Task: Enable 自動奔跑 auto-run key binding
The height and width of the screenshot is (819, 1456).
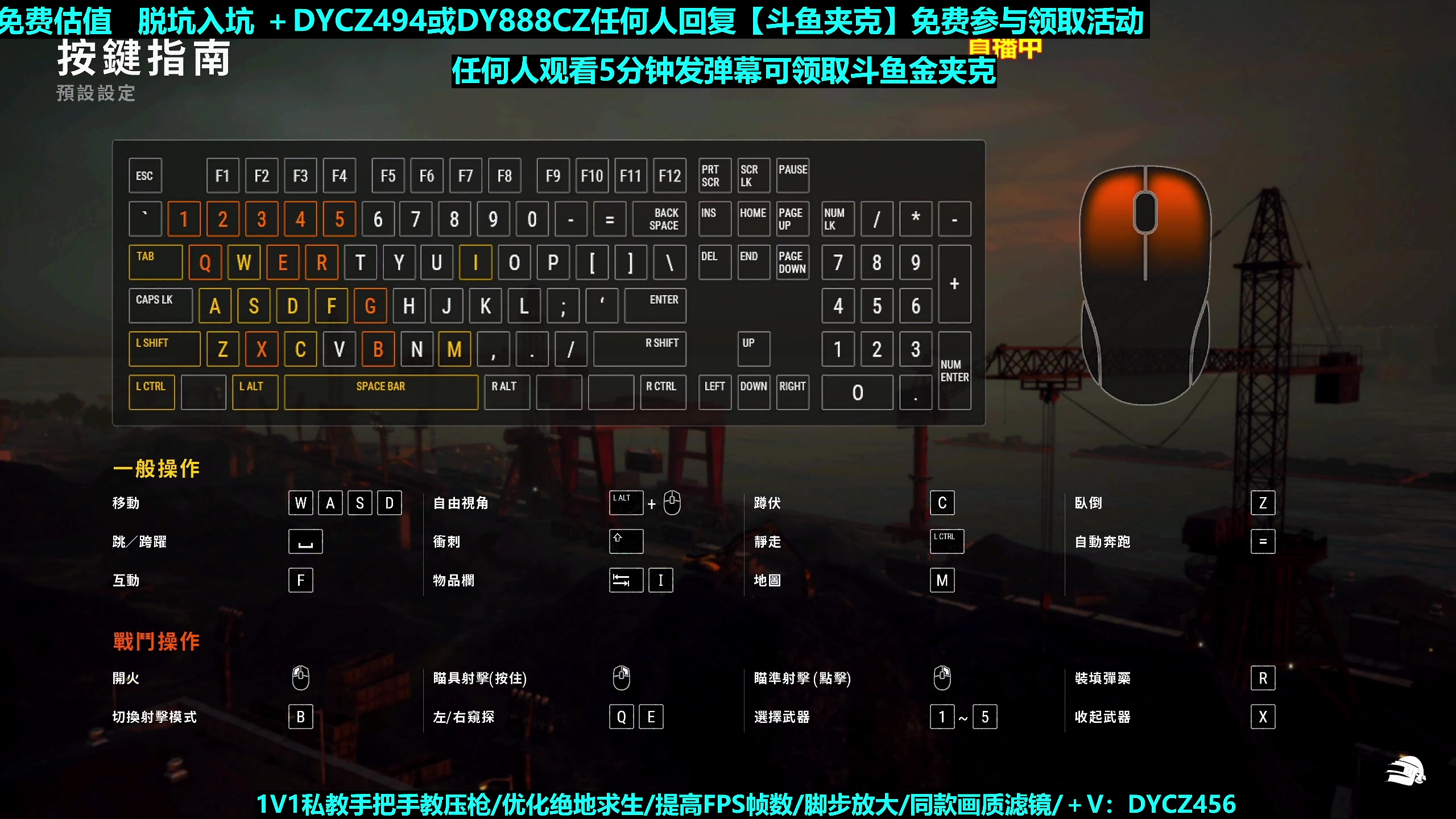Action: click(x=1263, y=541)
